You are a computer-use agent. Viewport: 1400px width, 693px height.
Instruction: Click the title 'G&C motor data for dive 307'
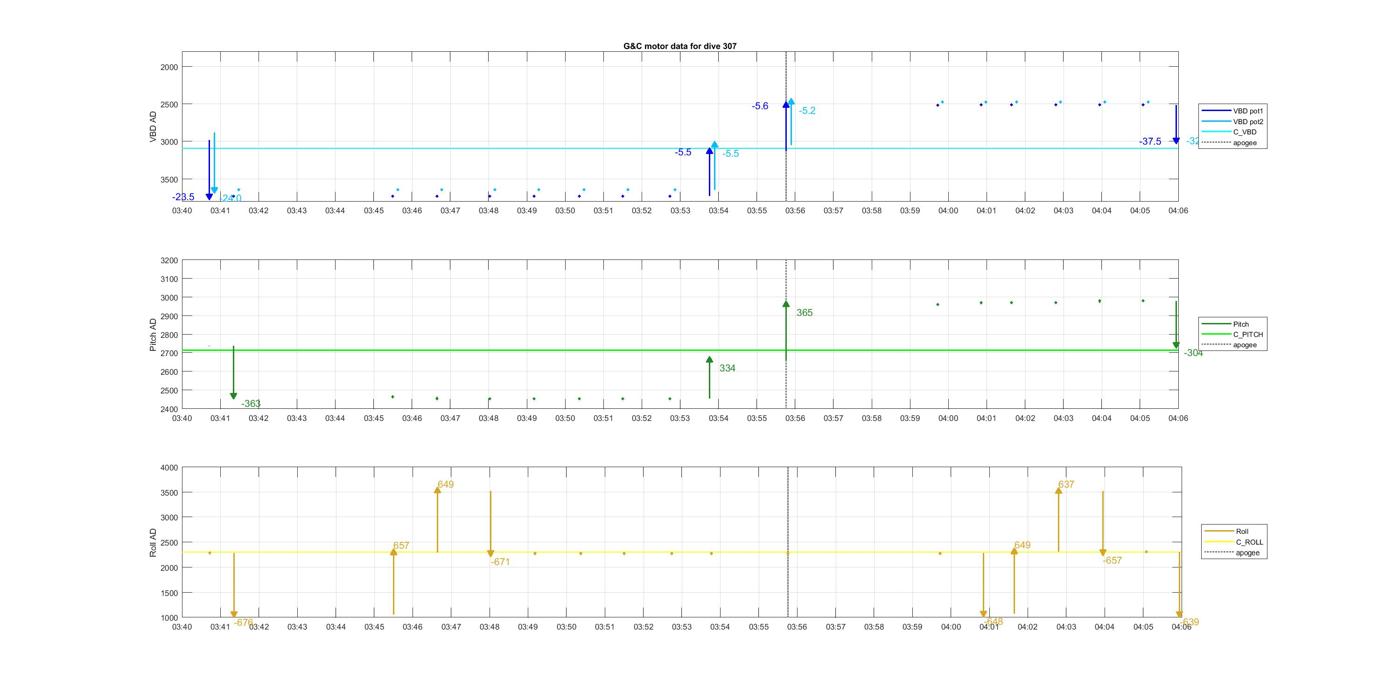pyautogui.click(x=680, y=46)
